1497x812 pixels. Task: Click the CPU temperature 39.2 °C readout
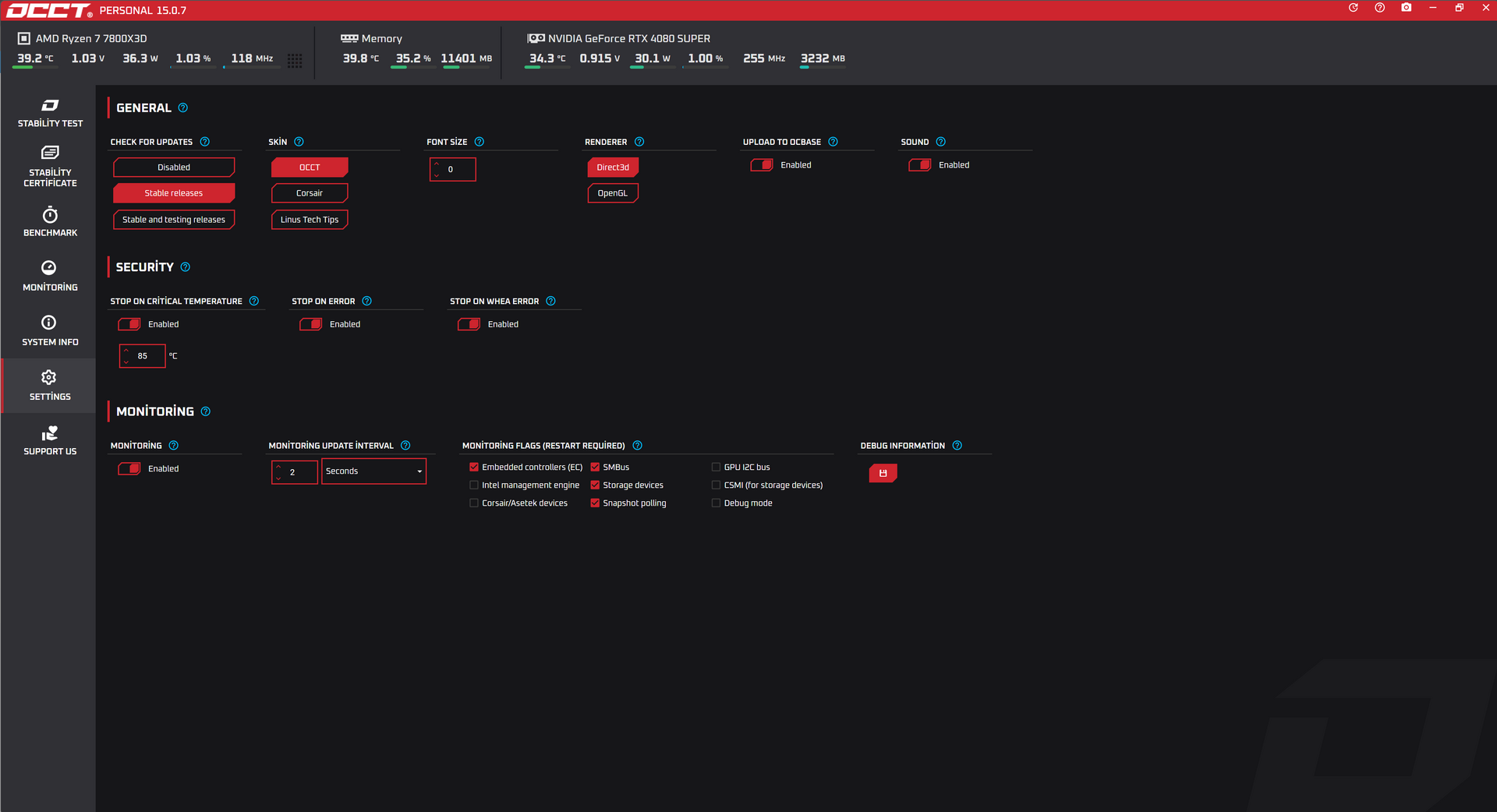pyautogui.click(x=36, y=58)
